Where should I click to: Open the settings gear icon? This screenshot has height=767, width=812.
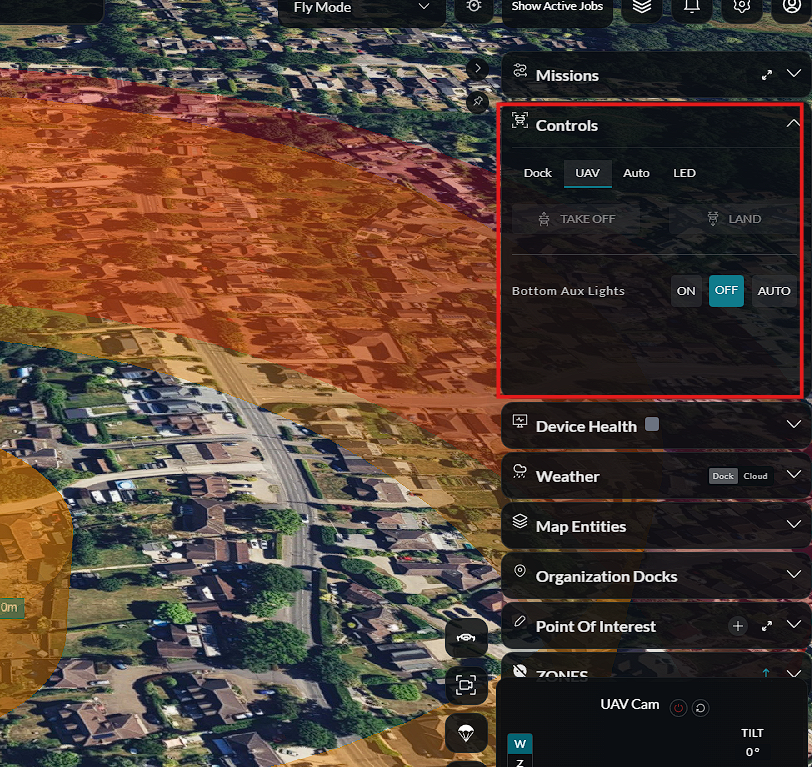pos(742,7)
